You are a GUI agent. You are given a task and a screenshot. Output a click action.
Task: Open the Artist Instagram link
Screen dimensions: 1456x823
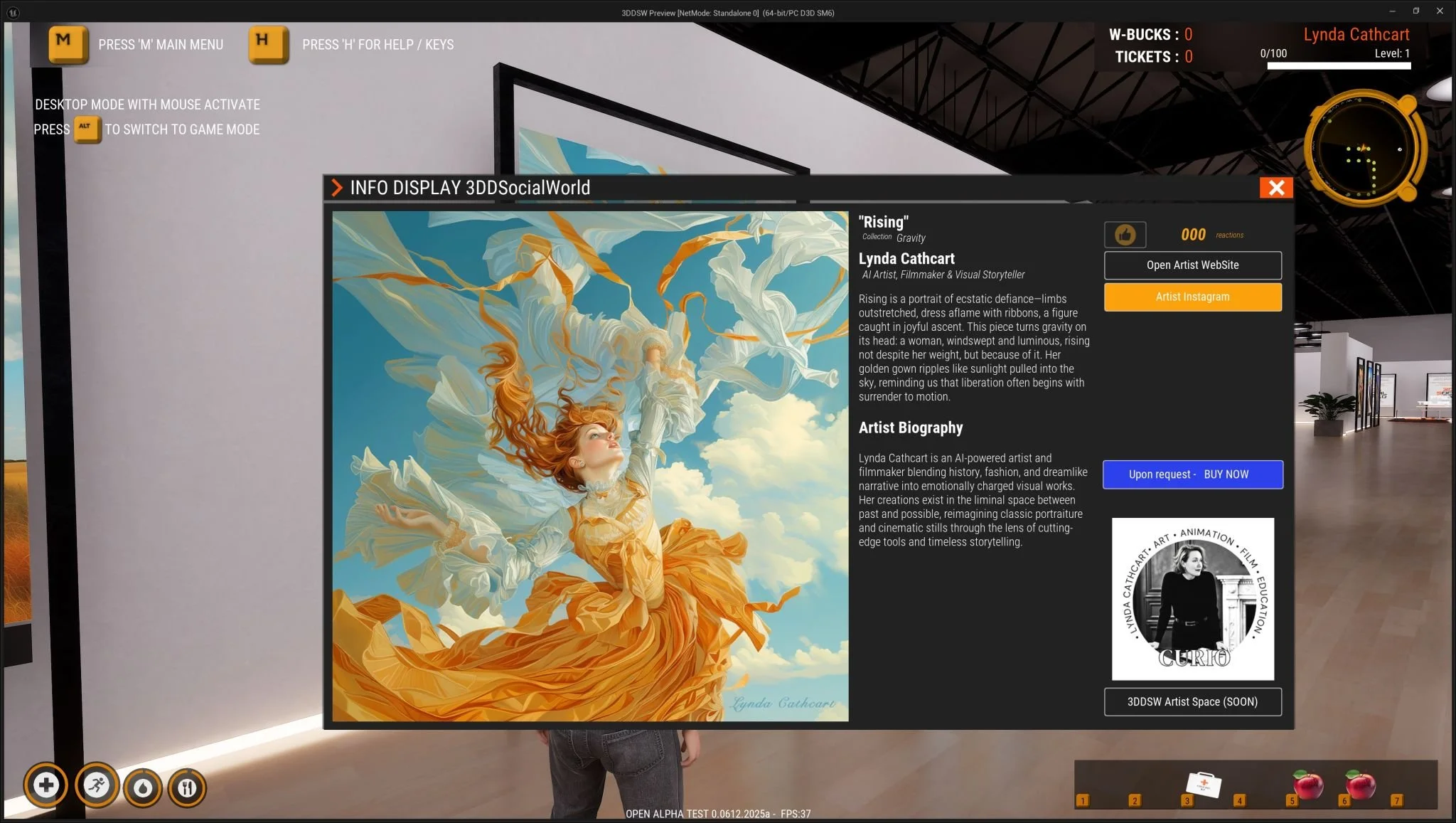pos(1192,297)
